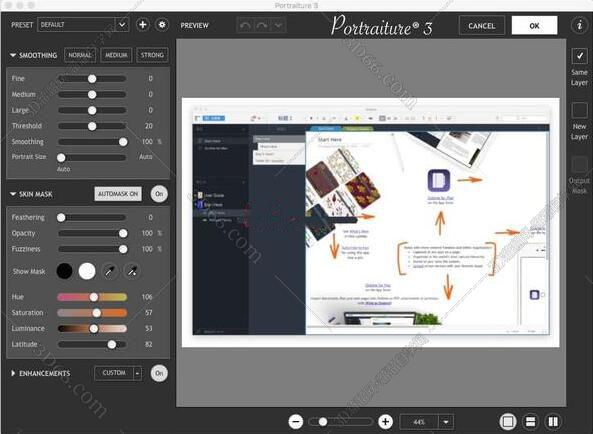Image resolution: width=593 pixels, height=434 pixels.
Task: Click the Latitude slider handle
Action: point(112,344)
